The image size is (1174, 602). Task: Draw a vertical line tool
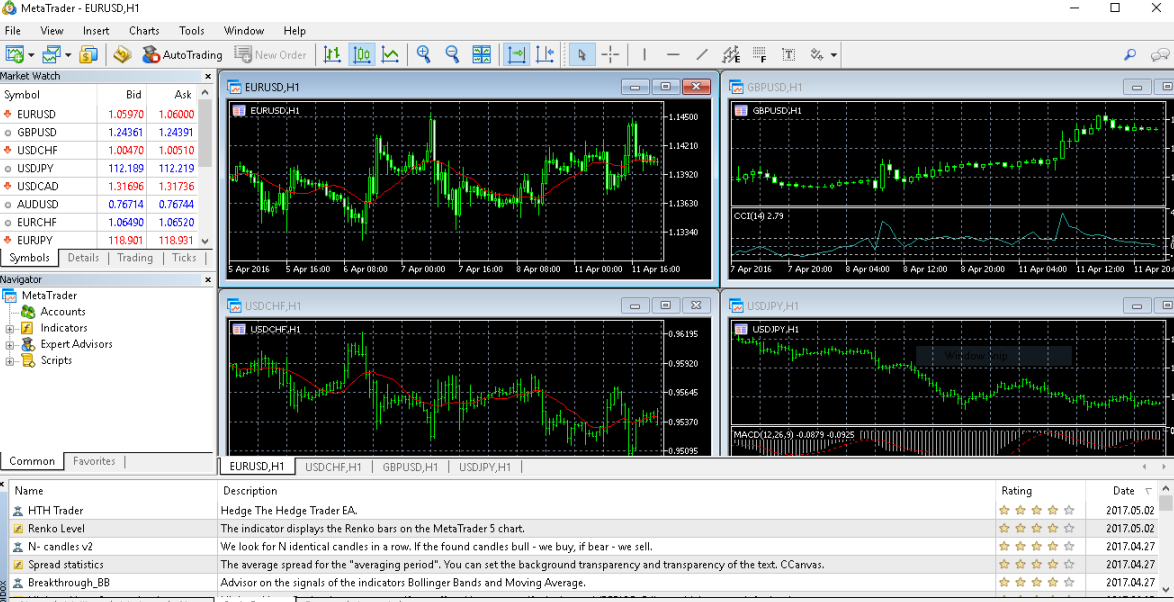[x=645, y=55]
